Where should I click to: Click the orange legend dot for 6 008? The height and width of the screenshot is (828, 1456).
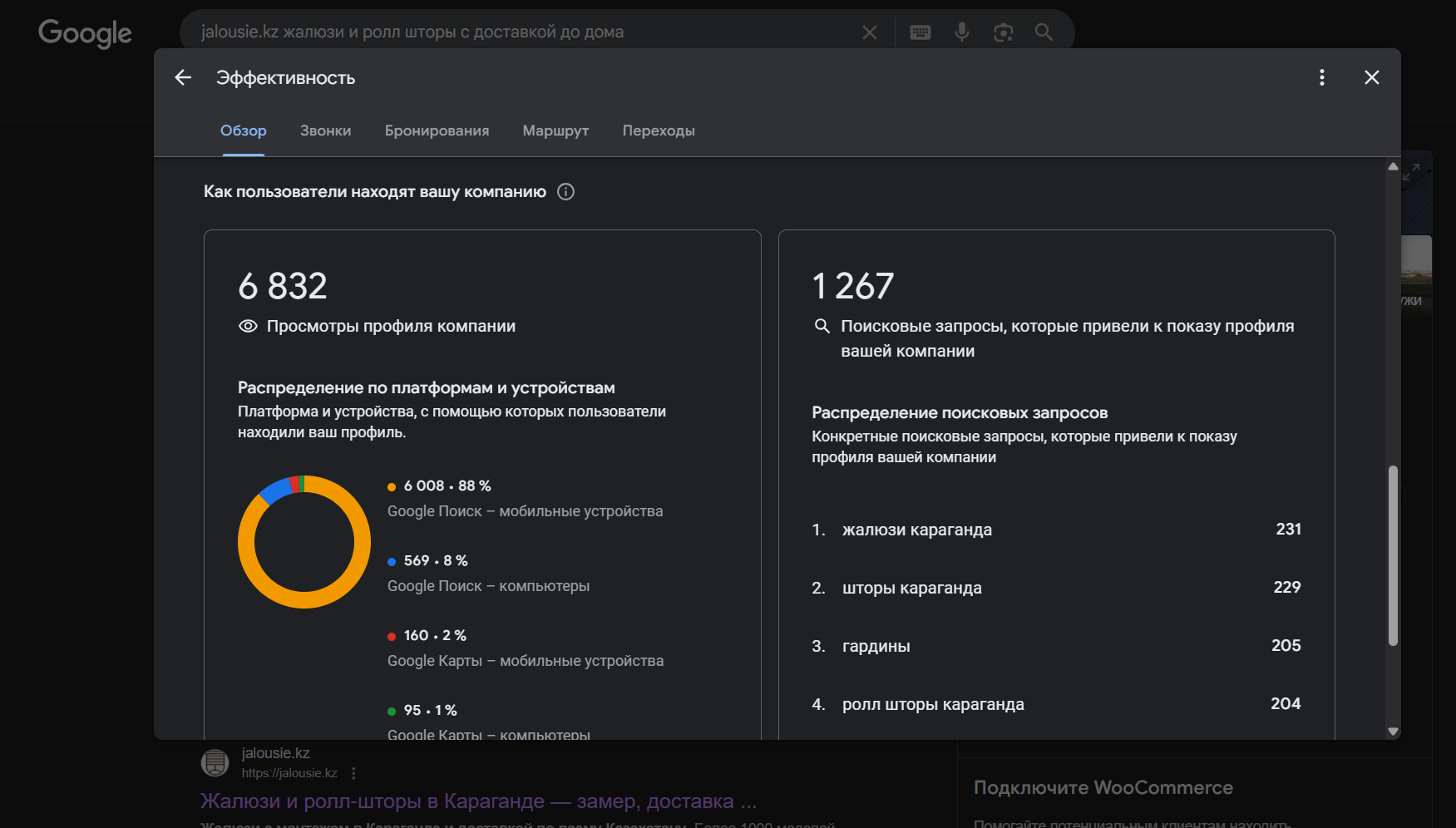tap(392, 487)
